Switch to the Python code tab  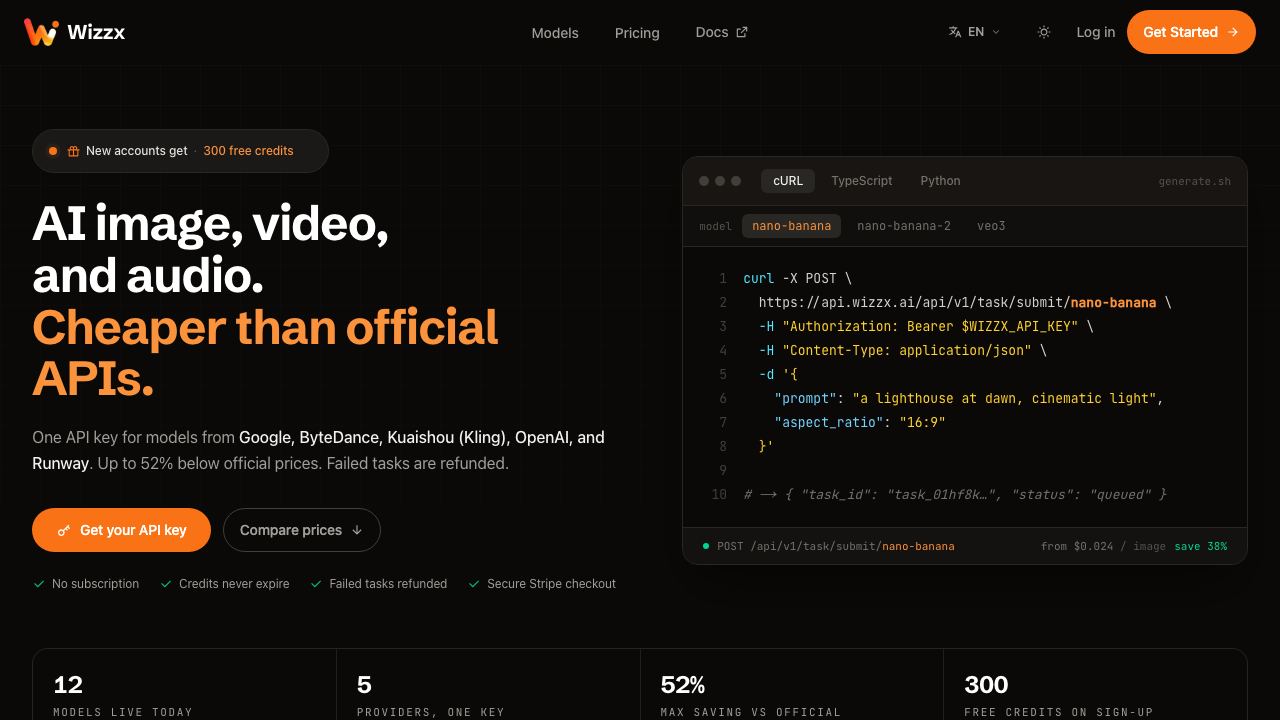tap(941, 181)
